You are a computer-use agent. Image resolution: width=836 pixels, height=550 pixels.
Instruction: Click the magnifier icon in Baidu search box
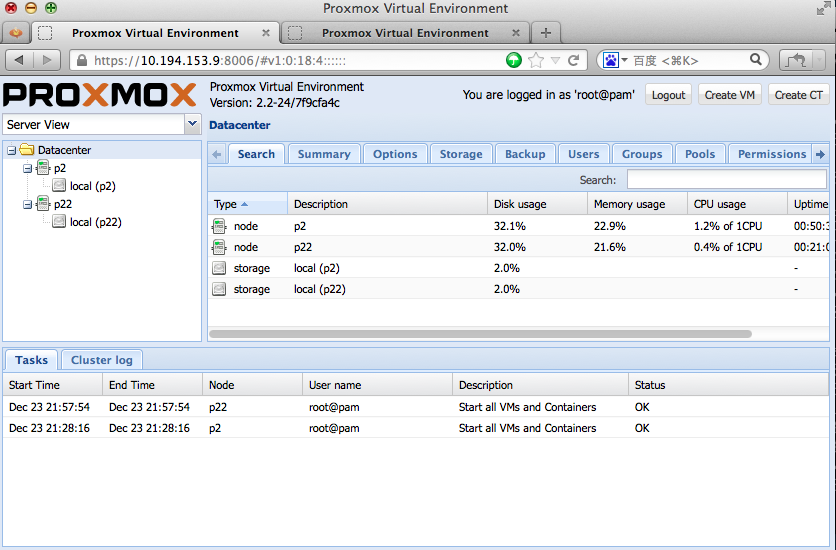click(755, 60)
